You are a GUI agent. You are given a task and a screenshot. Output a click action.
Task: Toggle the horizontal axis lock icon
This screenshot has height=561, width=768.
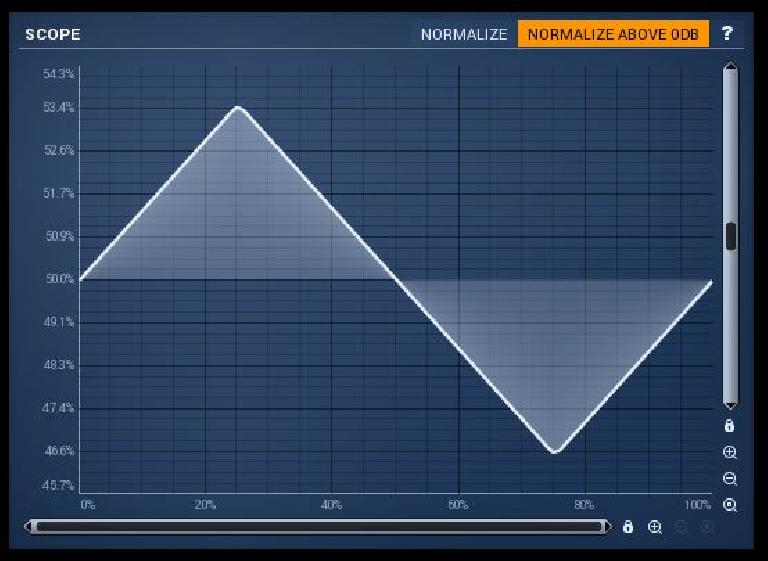point(628,527)
